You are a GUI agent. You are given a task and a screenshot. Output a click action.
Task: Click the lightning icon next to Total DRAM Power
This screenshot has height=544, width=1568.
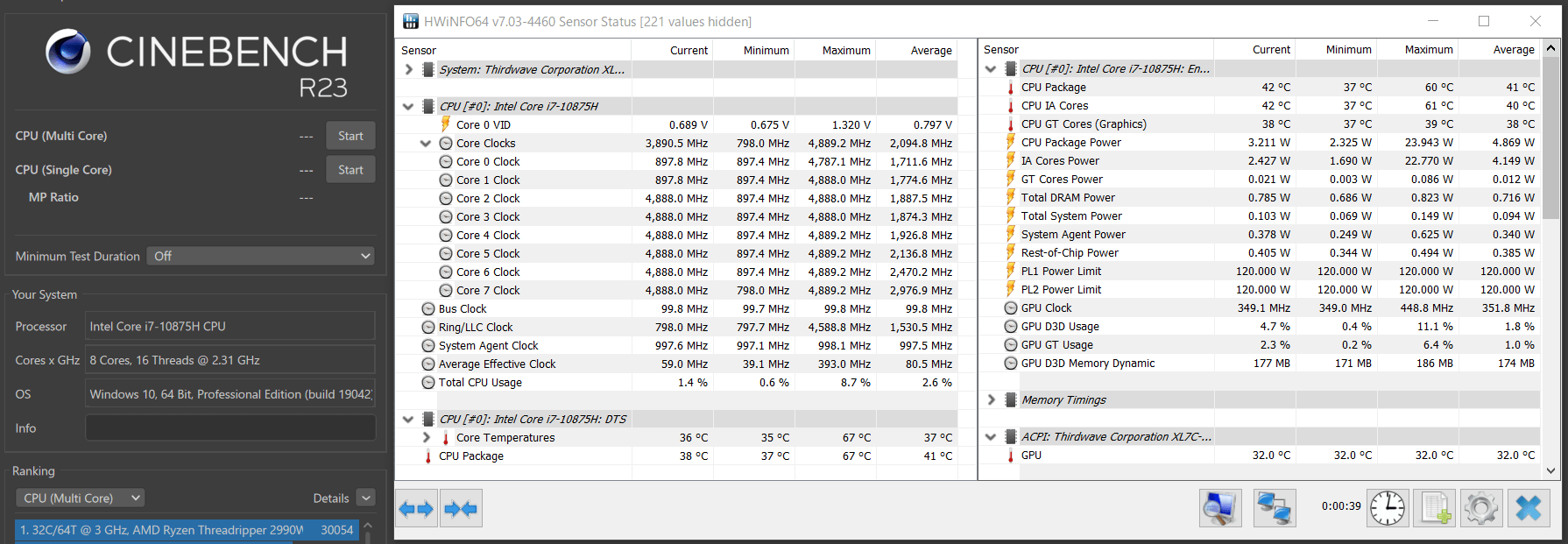coord(1011,198)
